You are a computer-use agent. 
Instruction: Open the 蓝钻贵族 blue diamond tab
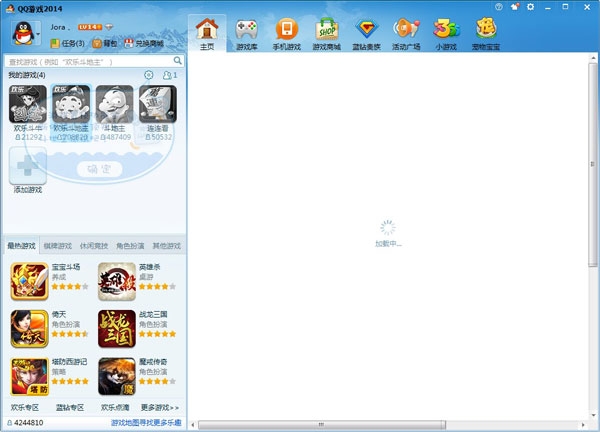click(x=366, y=34)
